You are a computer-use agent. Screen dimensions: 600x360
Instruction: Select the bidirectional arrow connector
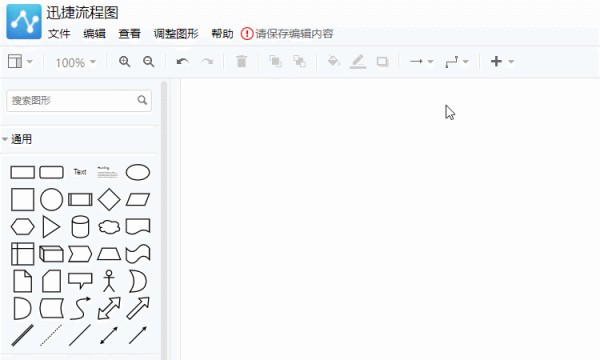(x=109, y=336)
